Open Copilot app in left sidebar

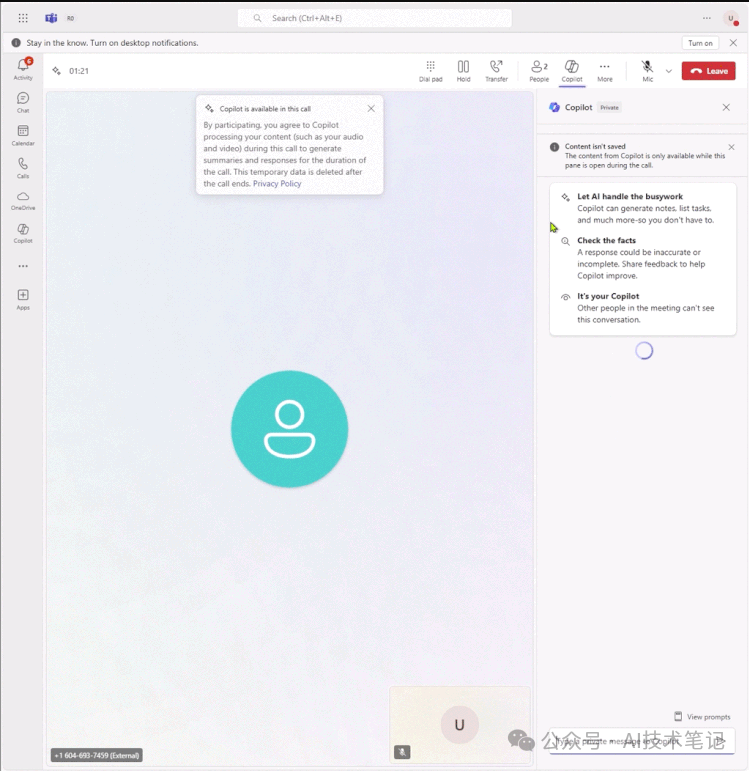[23, 233]
